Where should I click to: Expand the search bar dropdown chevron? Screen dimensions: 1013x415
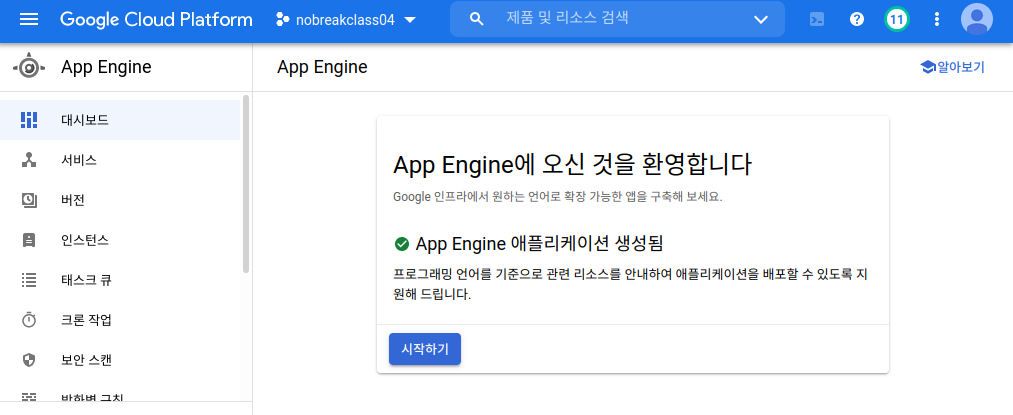[x=760, y=19]
